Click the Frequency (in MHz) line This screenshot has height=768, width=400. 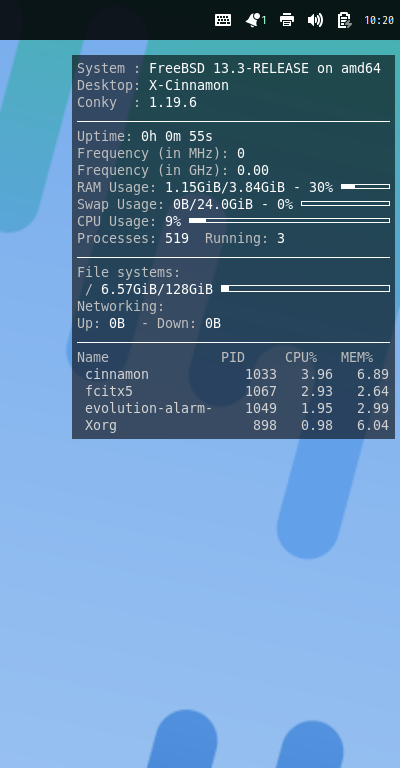click(161, 153)
